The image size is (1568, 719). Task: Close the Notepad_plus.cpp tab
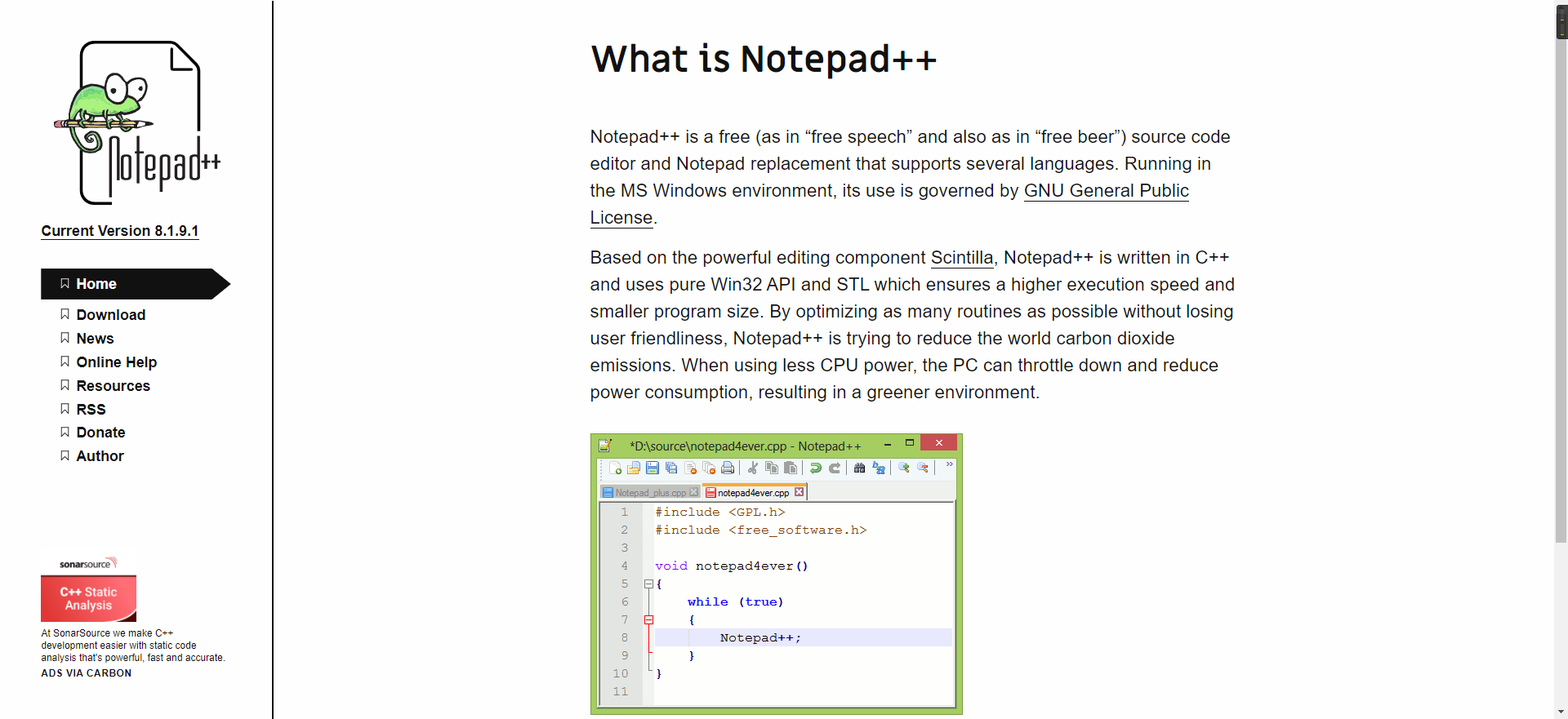(694, 492)
